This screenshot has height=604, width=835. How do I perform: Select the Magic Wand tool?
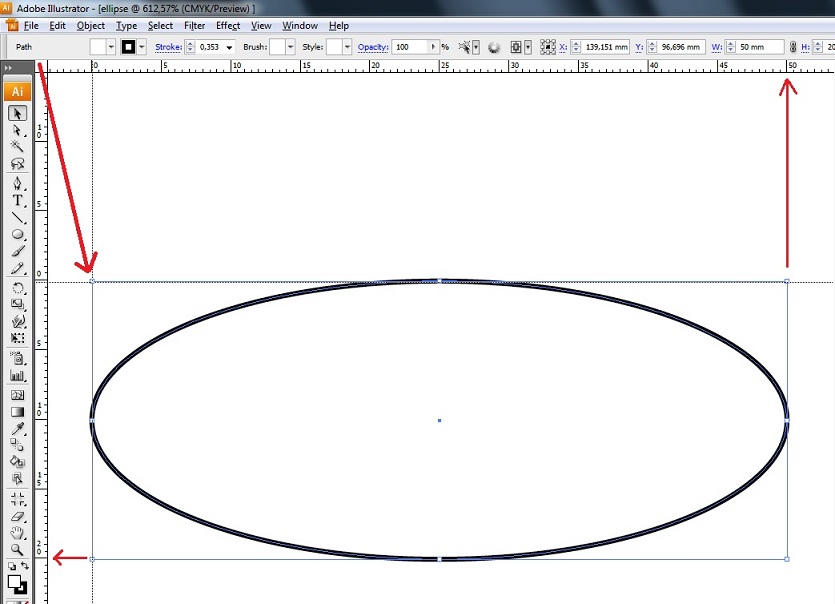pyautogui.click(x=17, y=146)
